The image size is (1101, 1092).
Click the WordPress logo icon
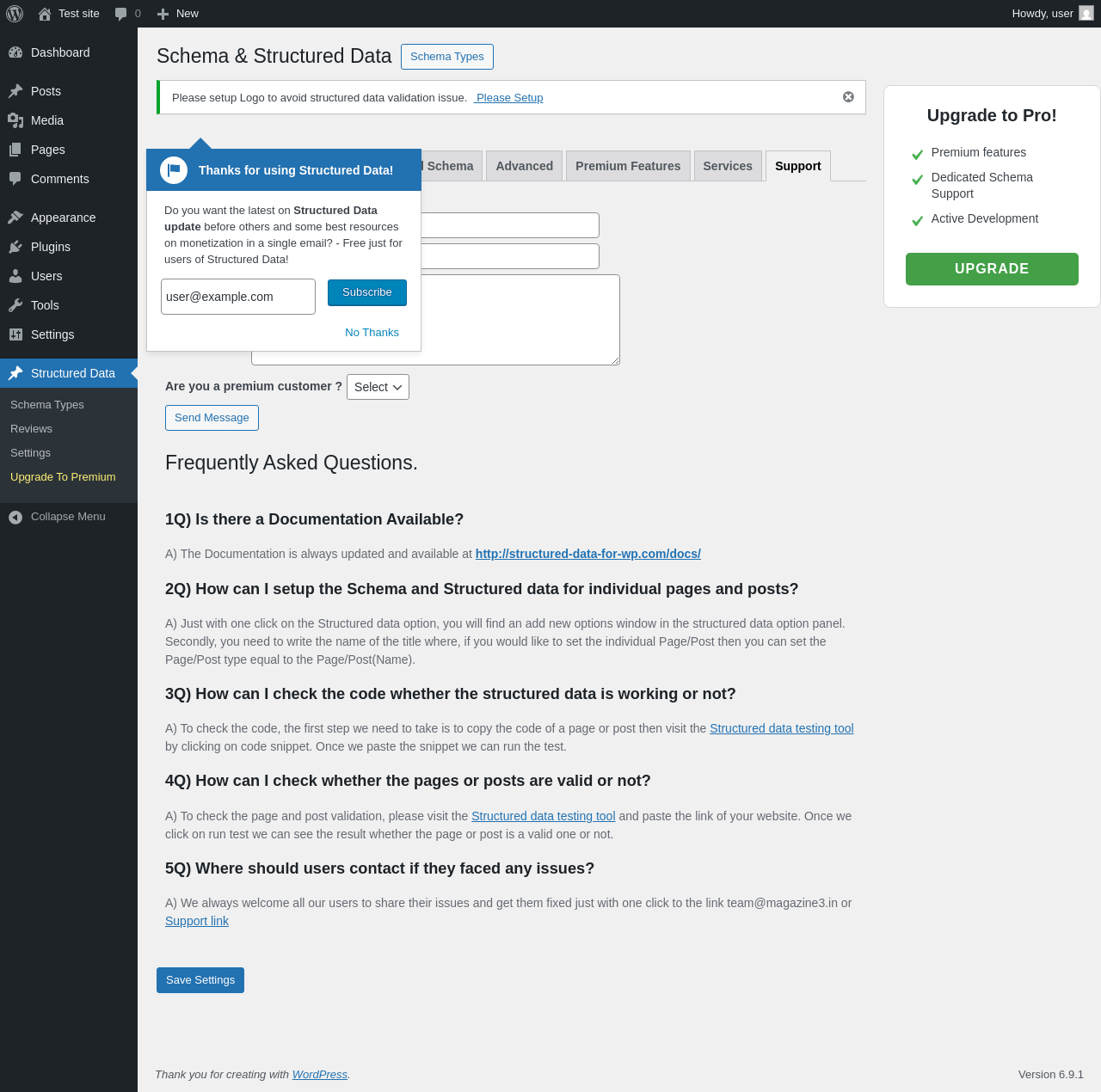pyautogui.click(x=15, y=14)
